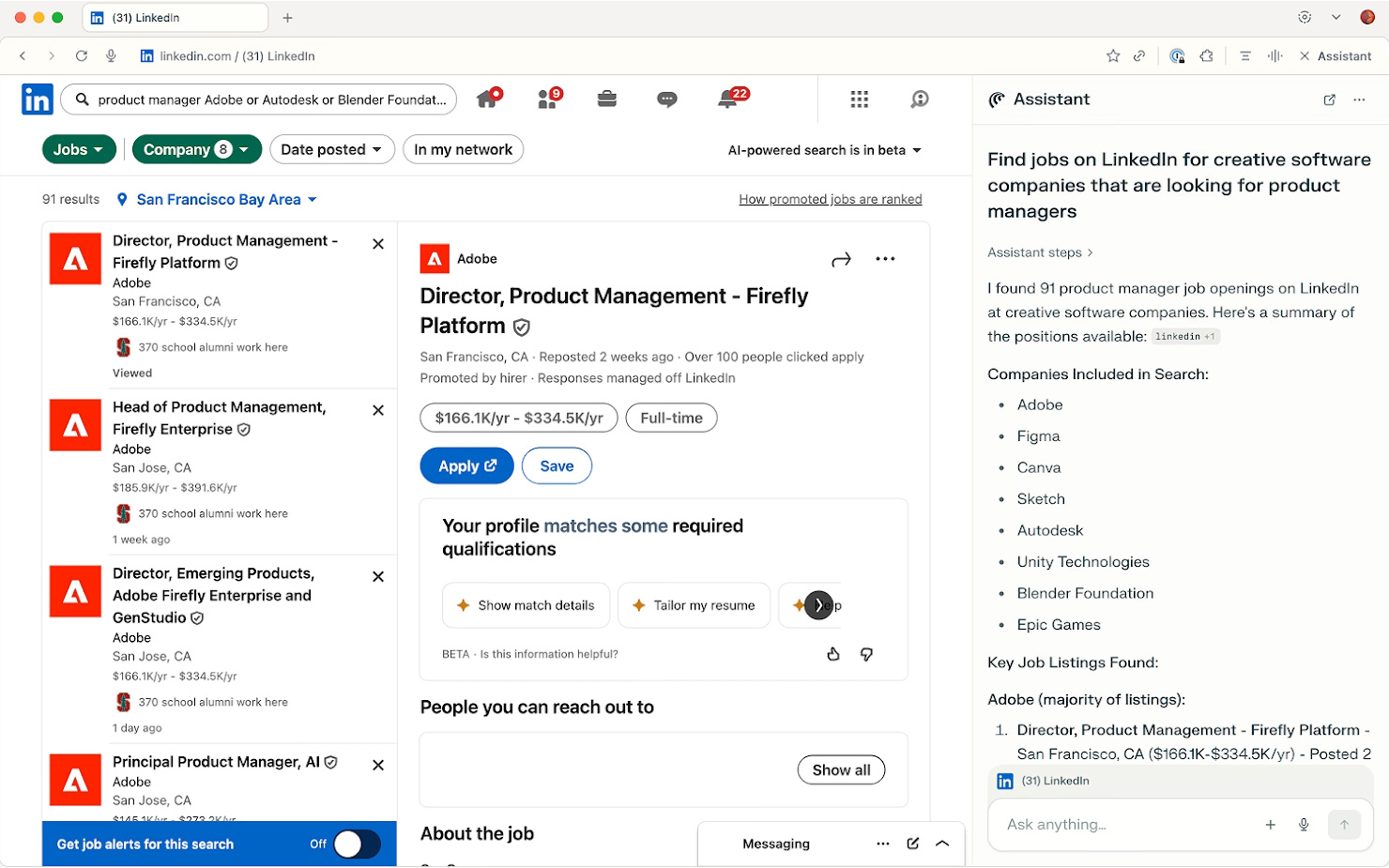Open the Assistant panel overflow menu

pyautogui.click(x=1359, y=99)
